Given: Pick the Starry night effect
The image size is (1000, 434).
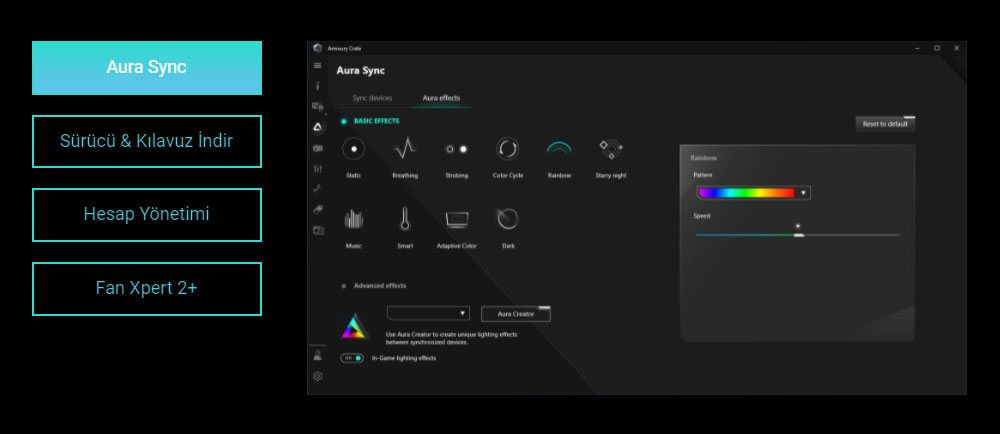Looking at the screenshot, I should point(610,149).
